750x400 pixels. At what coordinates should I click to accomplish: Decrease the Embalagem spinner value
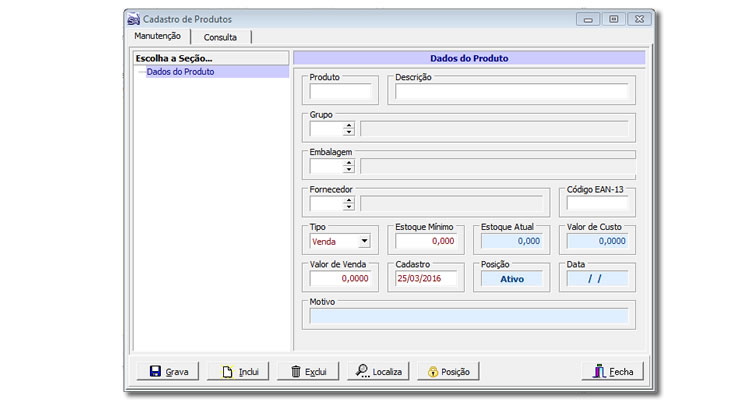(349, 169)
